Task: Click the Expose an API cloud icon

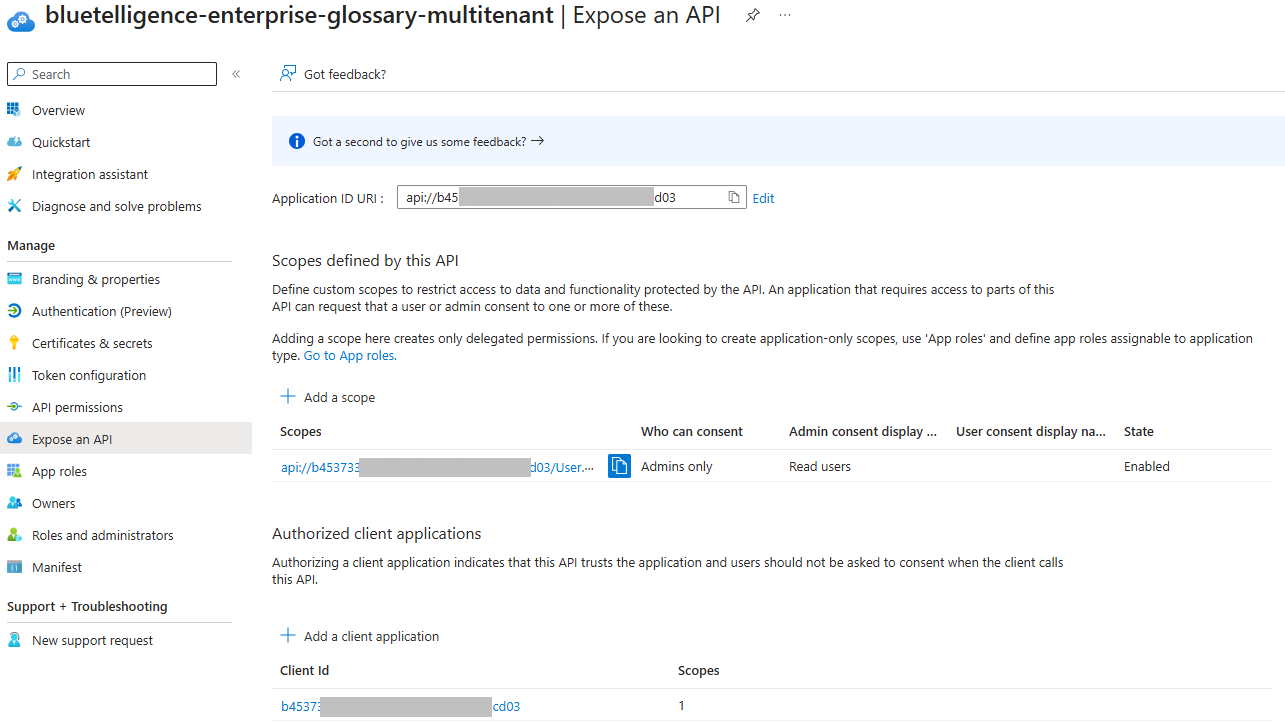Action: point(14,439)
